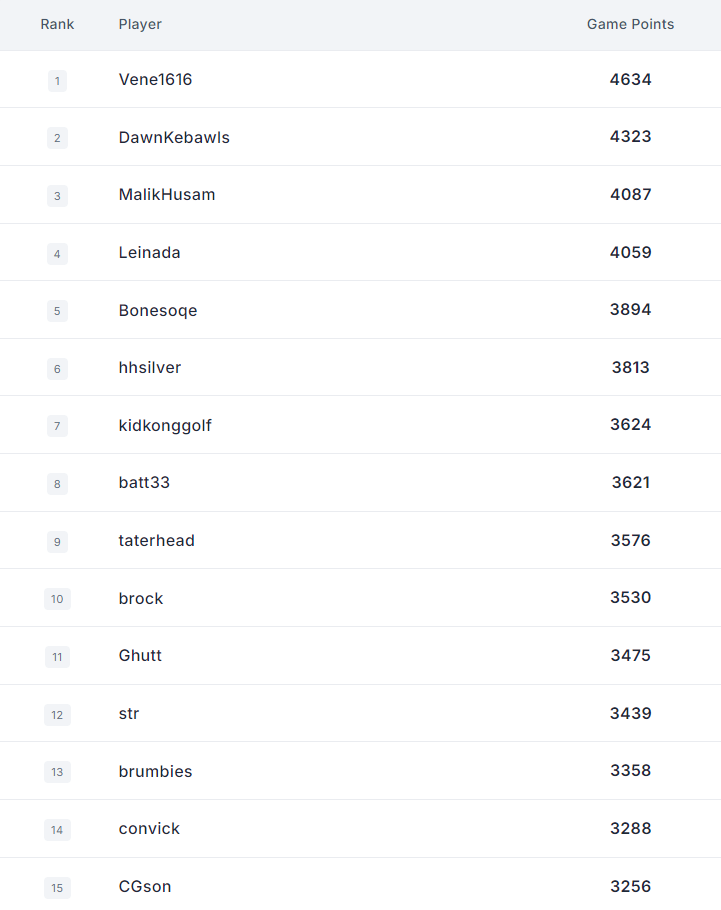Open player Vene1616's profile

155,80
